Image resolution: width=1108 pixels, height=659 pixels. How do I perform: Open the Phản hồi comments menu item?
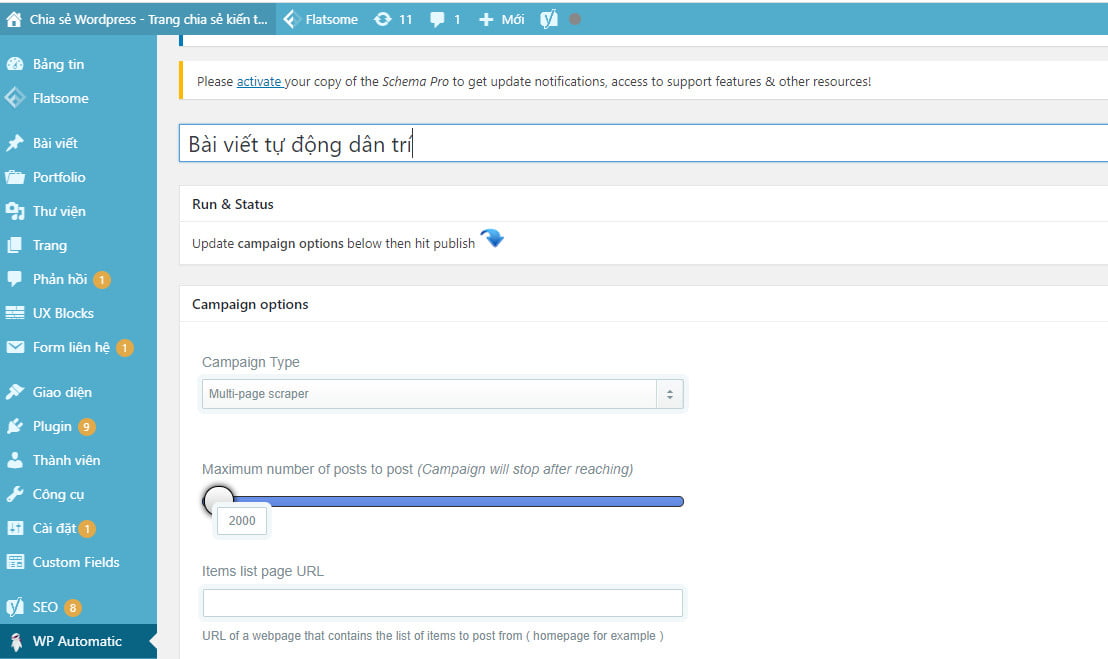(x=14, y=279)
